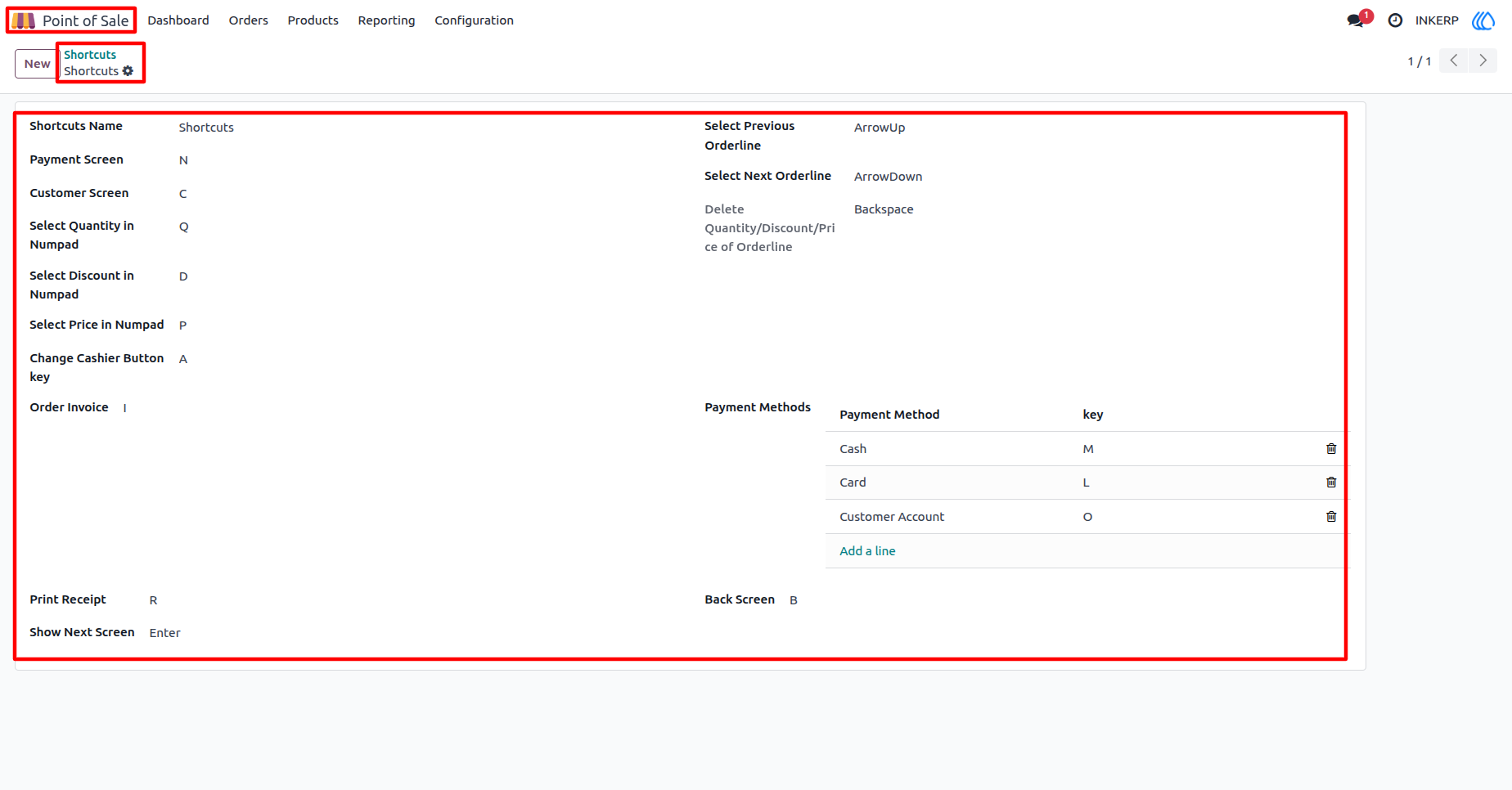Go to the next record arrow
1512x790 pixels.
(x=1483, y=61)
